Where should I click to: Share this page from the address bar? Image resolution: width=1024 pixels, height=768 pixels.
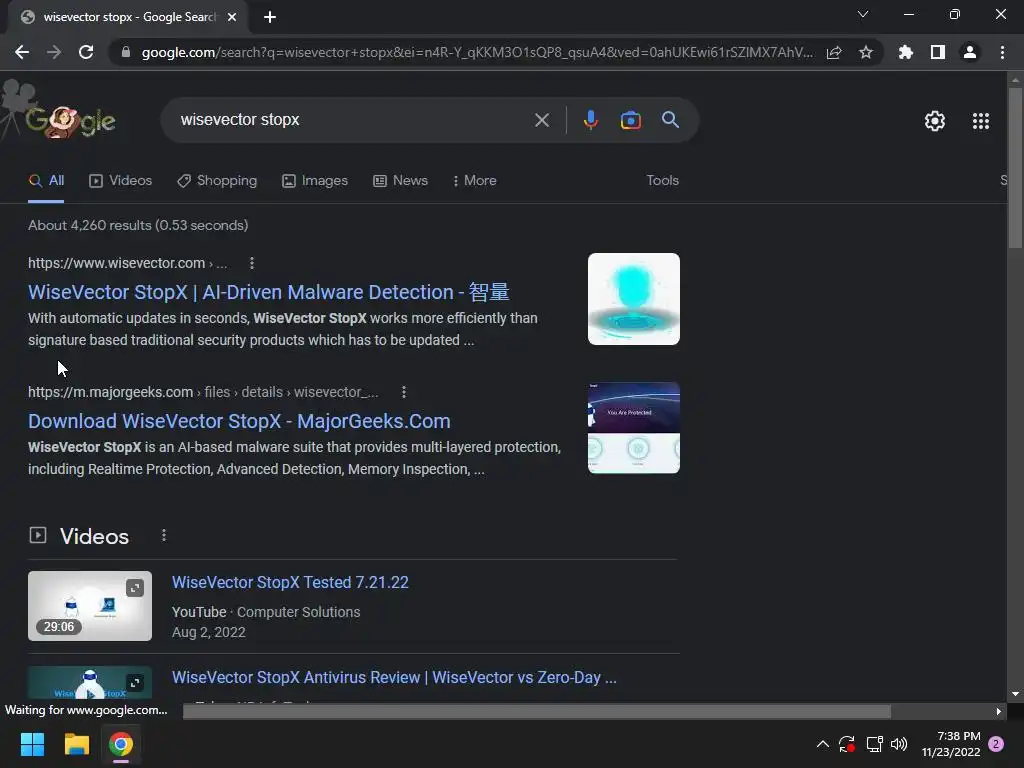[834, 52]
